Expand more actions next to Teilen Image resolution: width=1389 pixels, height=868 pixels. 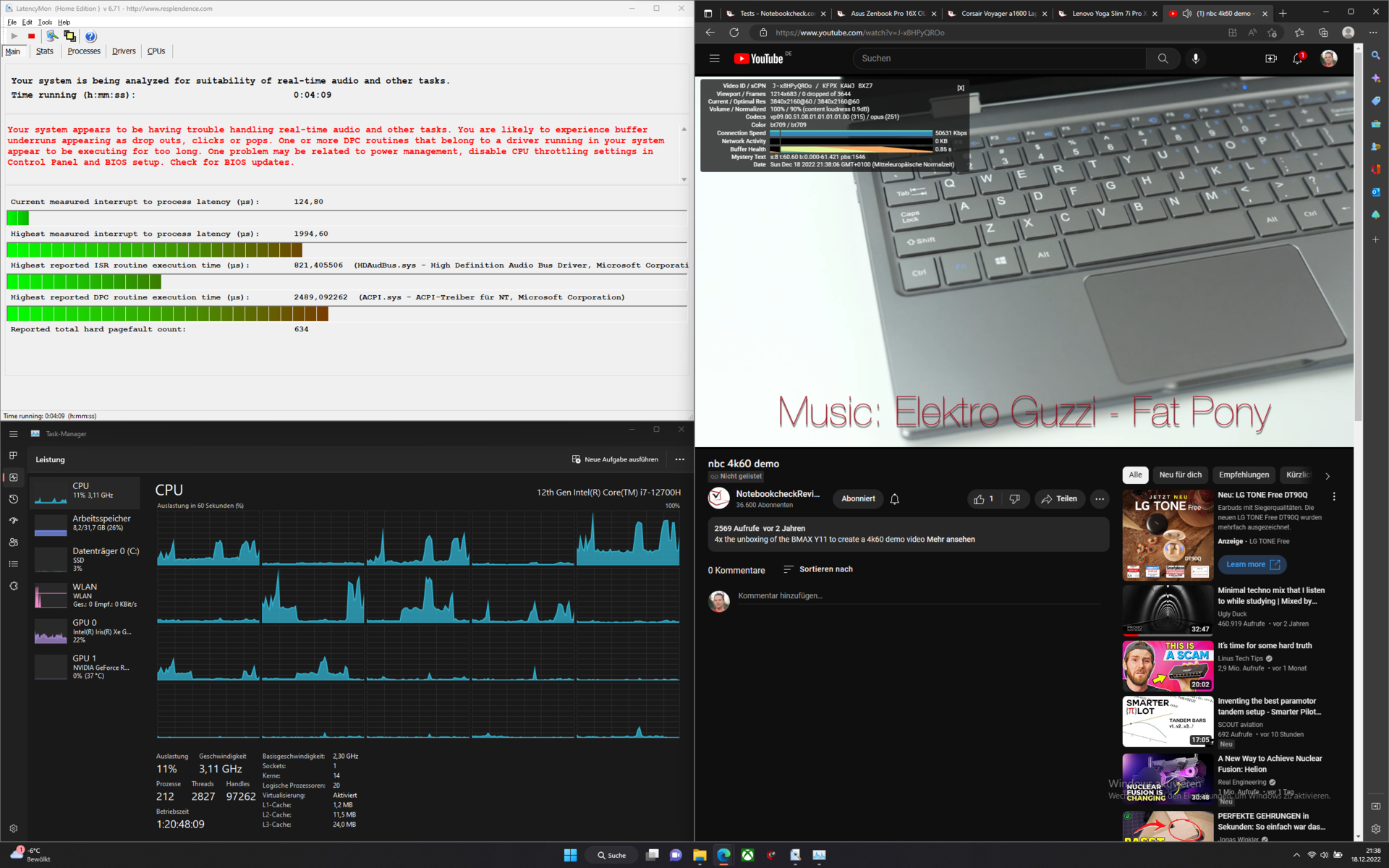point(1100,499)
